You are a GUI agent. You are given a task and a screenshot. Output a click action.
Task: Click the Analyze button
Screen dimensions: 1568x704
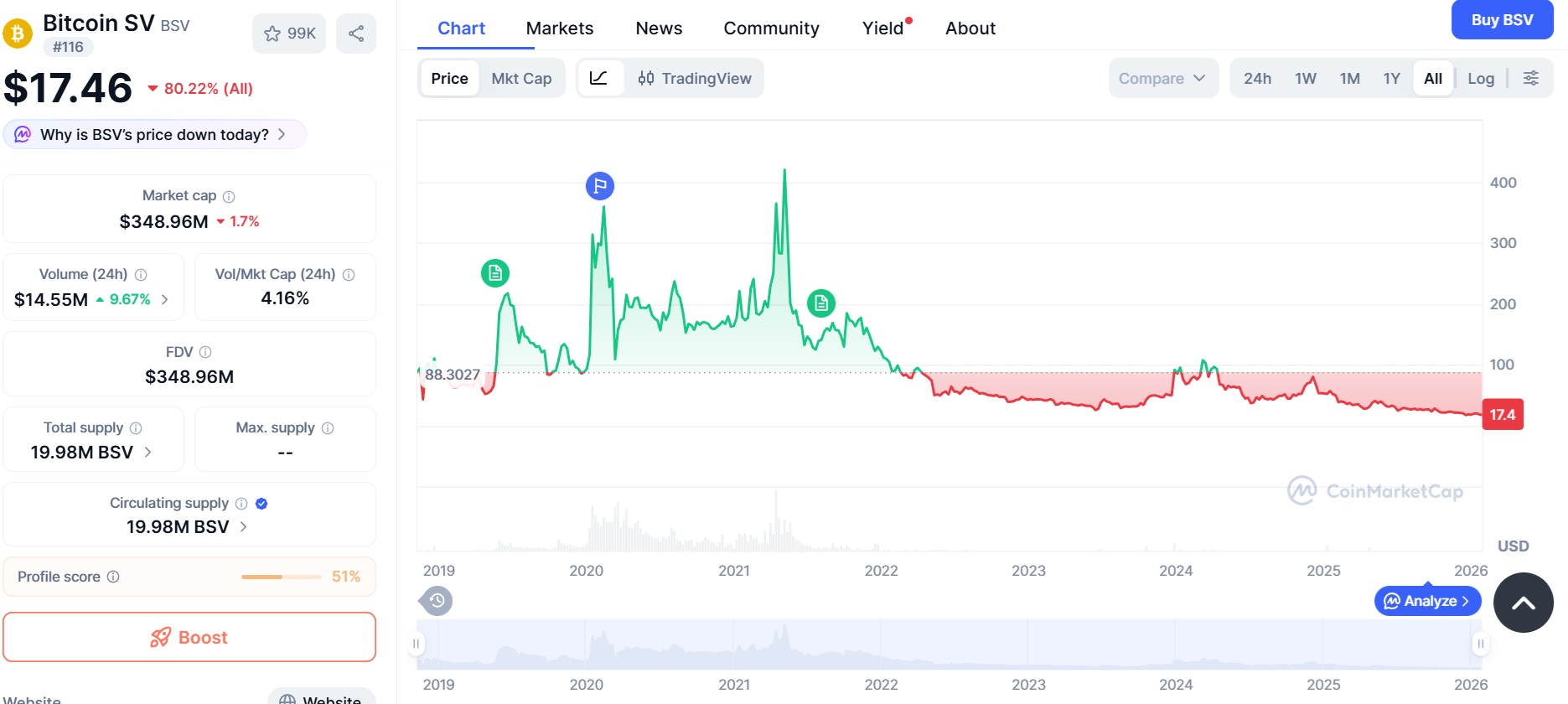(x=1428, y=600)
